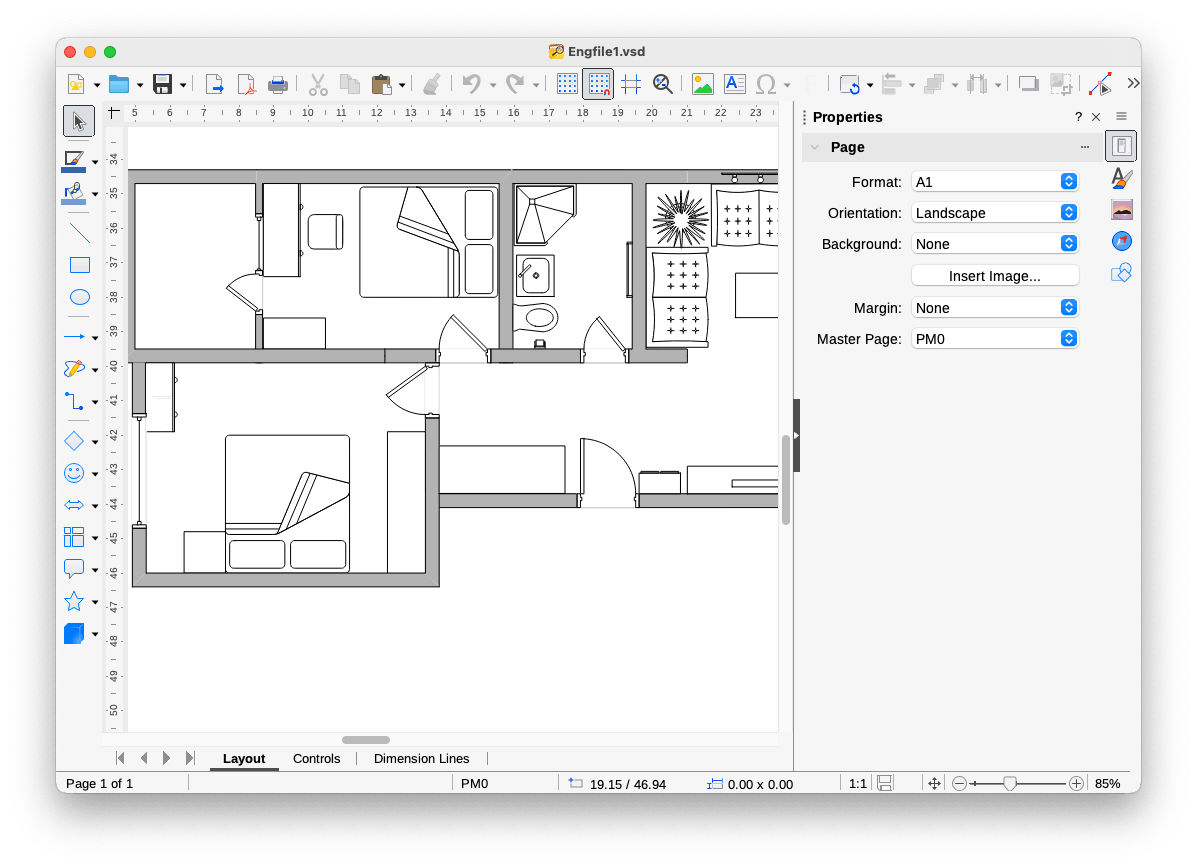Pick the Rectangle drawing tool
1197x867 pixels.
[x=79, y=265]
